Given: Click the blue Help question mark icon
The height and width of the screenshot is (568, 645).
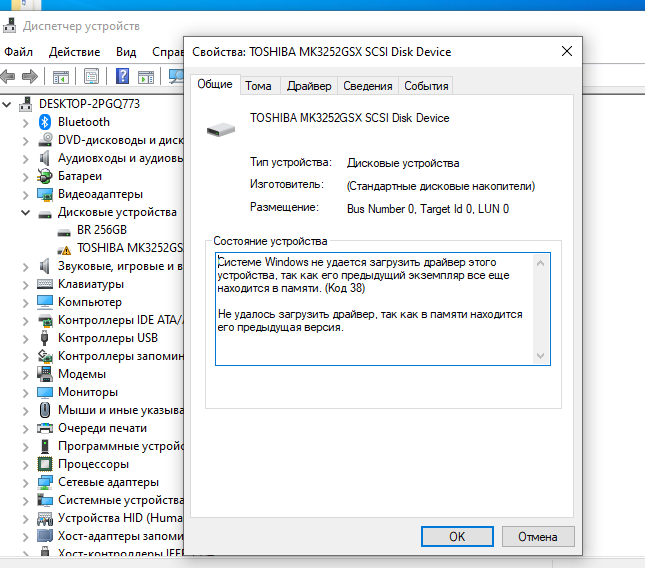Looking at the screenshot, I should [122, 76].
